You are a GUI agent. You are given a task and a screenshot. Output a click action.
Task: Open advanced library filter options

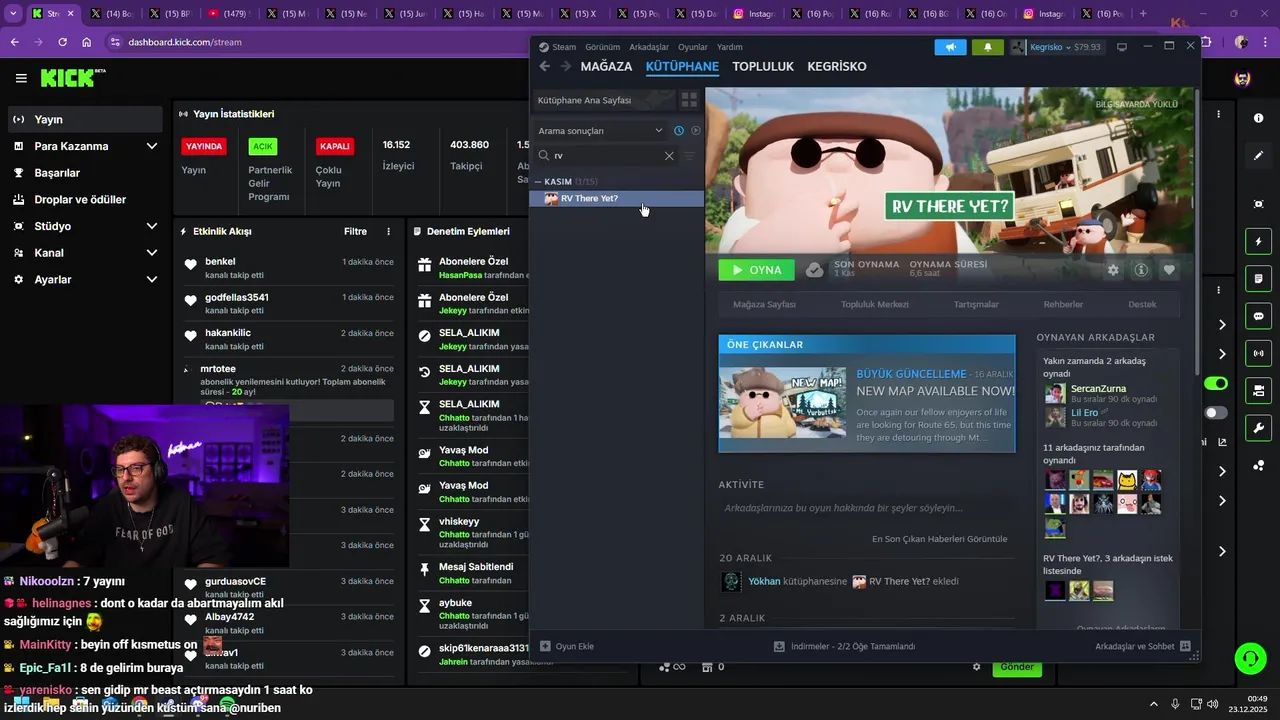pyautogui.click(x=689, y=156)
